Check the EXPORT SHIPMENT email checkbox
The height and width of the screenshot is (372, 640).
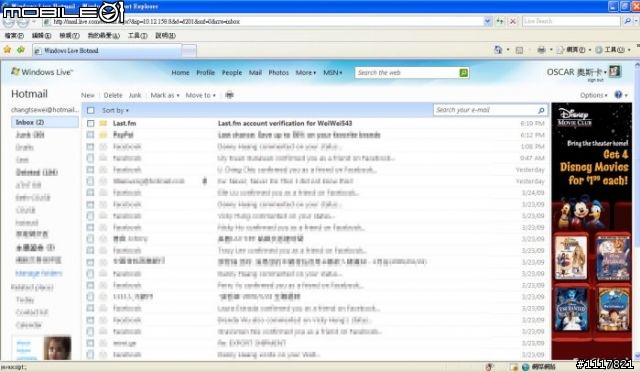(x=91, y=343)
